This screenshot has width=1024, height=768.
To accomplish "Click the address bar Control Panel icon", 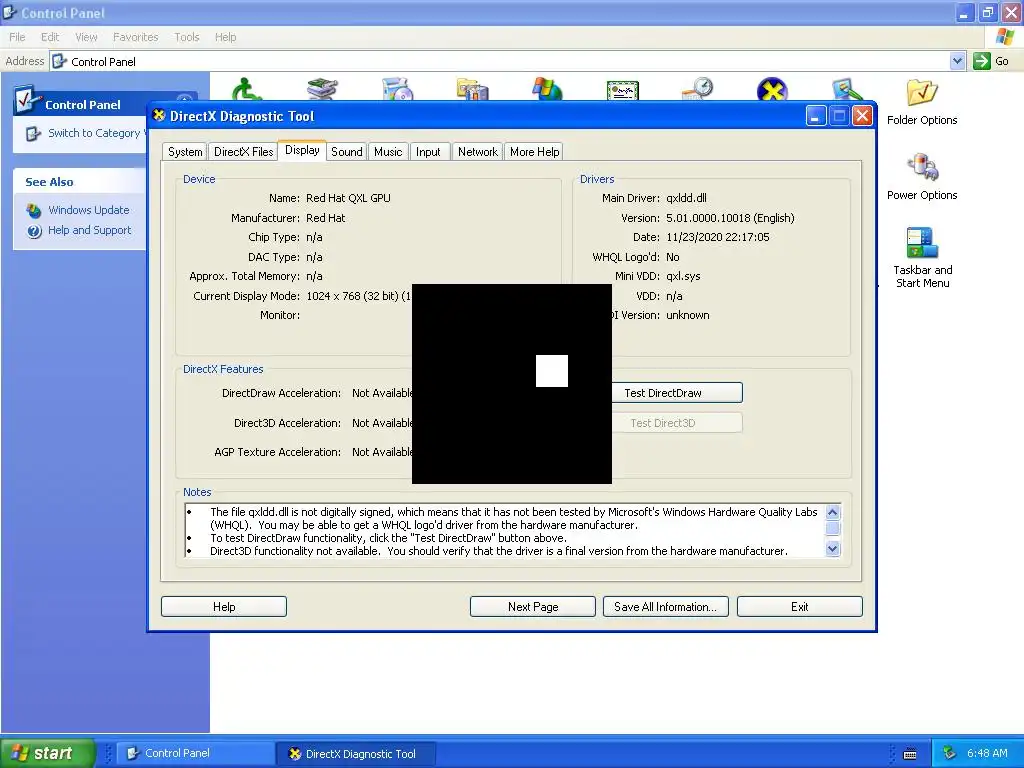I will coord(59,61).
